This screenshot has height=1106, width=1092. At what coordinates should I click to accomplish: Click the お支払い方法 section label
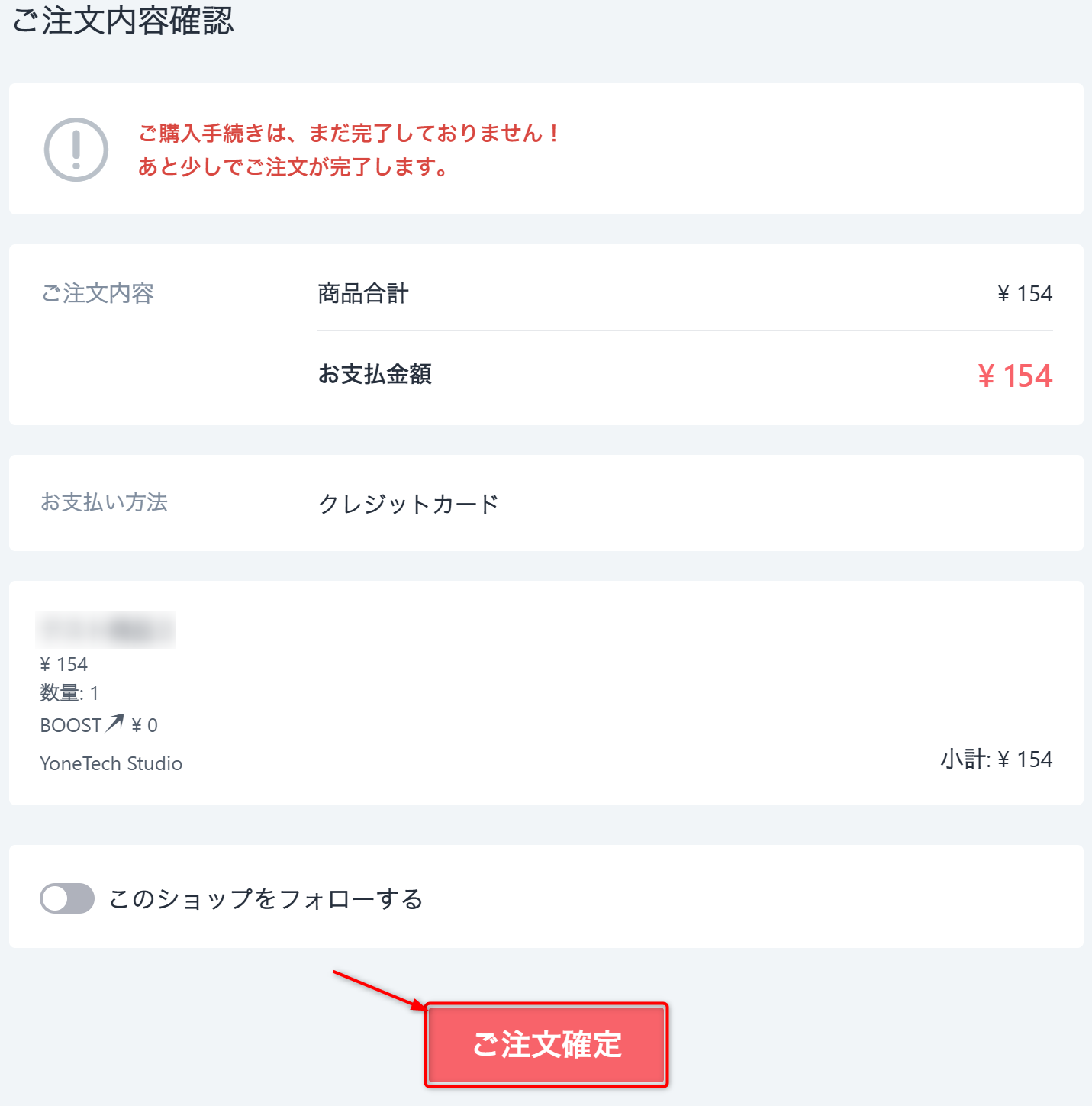pyautogui.click(x=104, y=502)
